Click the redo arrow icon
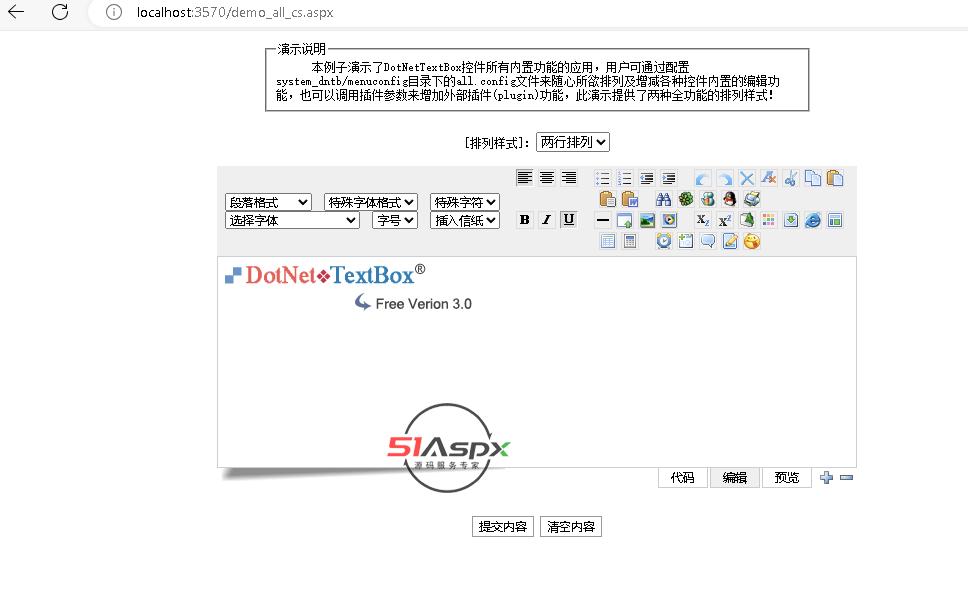Viewport: 968px width, 608px height. point(725,178)
